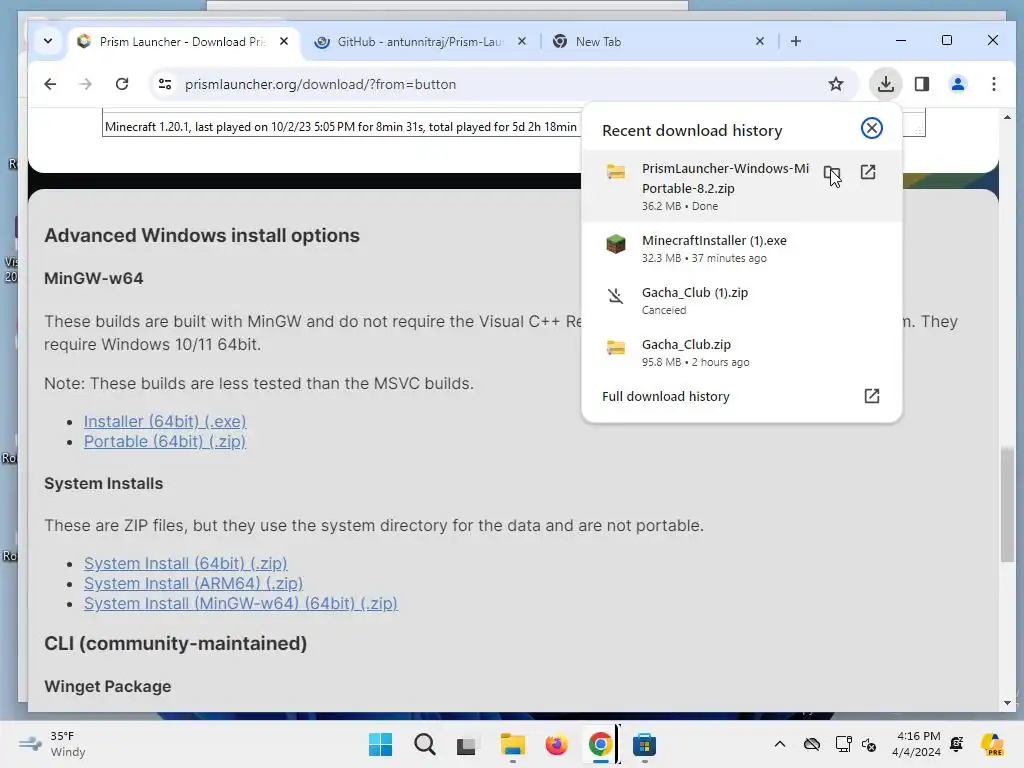This screenshot has width=1024, height=768.
Task: Open the Gacha_Club.zip download entry
Action: [741, 352]
